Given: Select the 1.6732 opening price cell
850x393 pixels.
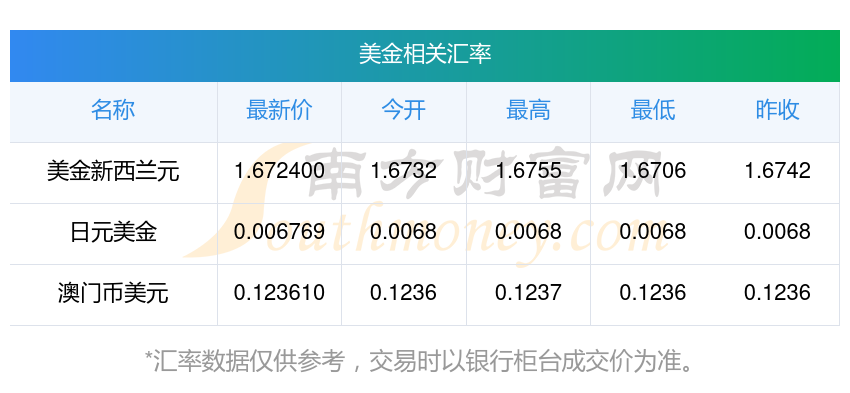Looking at the screenshot, I should click(403, 171).
